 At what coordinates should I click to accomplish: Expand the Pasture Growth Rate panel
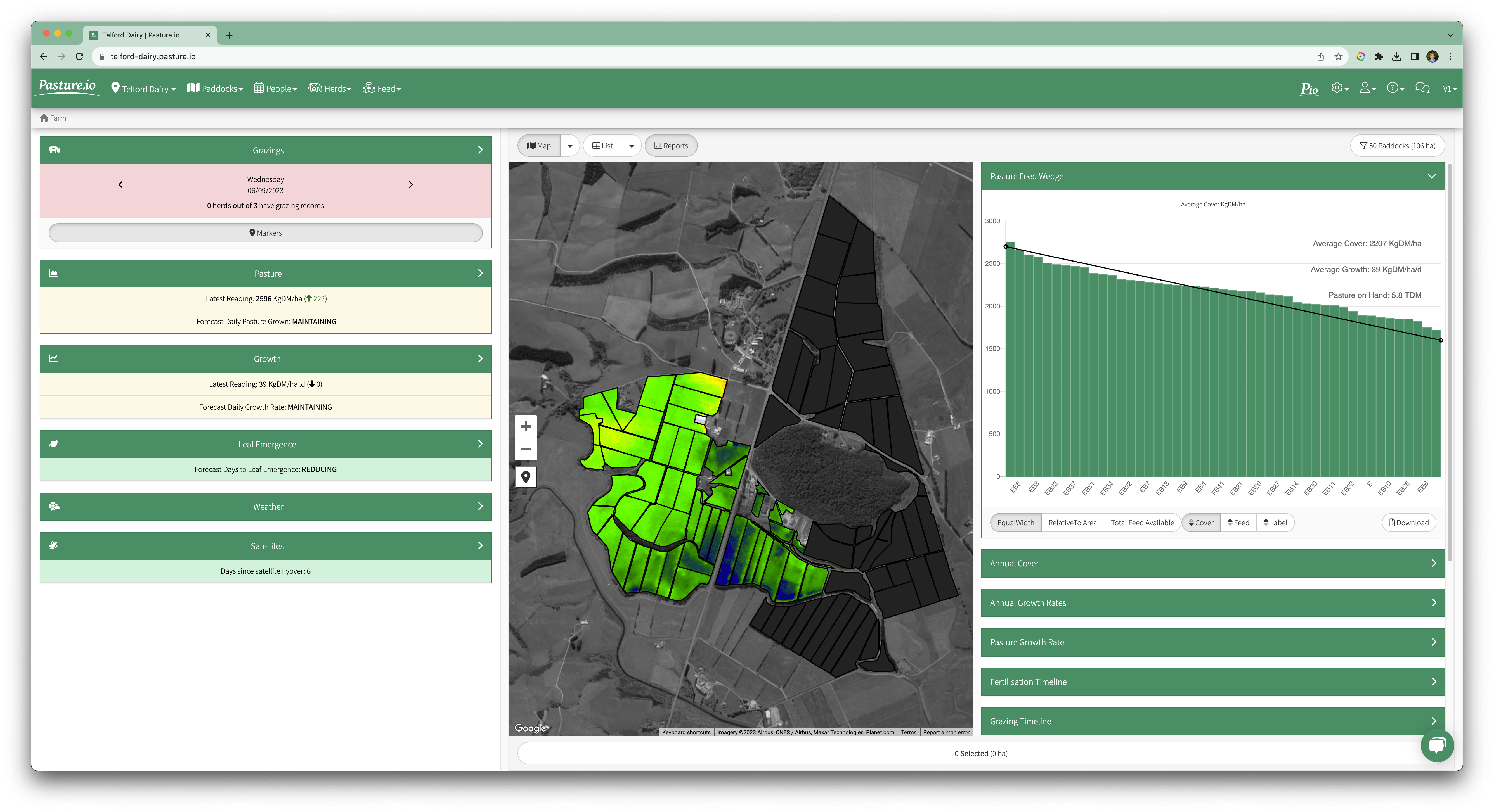point(1213,642)
